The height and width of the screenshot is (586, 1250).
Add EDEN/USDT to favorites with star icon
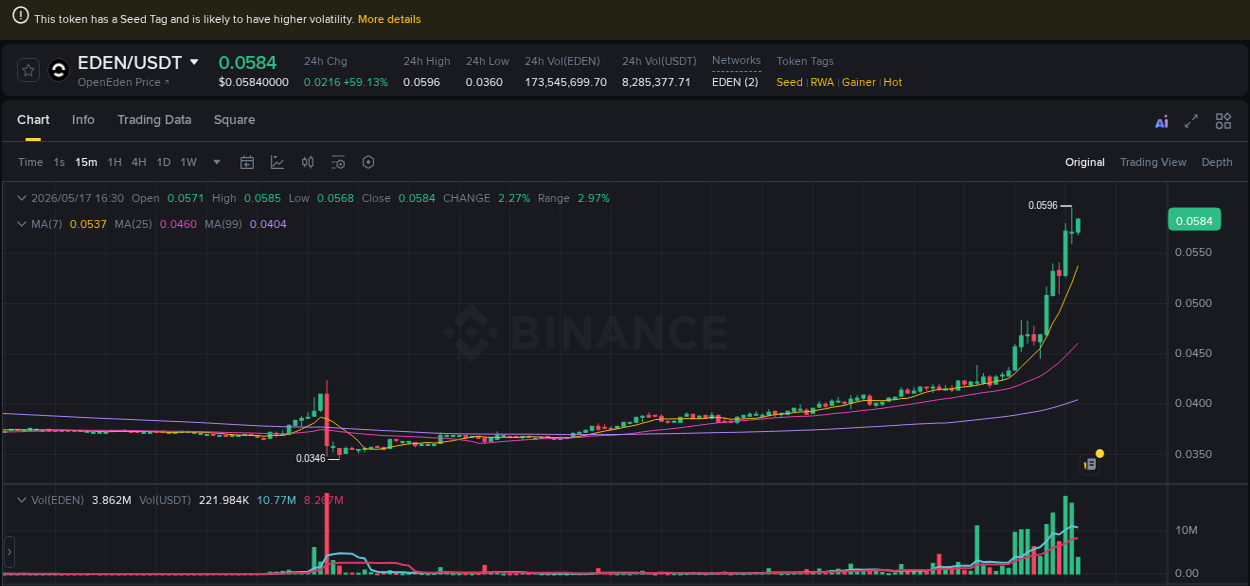pos(29,70)
